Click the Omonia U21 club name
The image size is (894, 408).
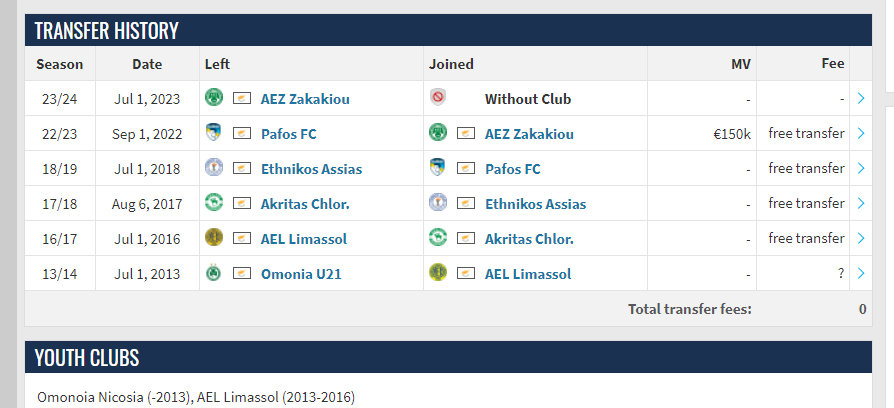[301, 274]
